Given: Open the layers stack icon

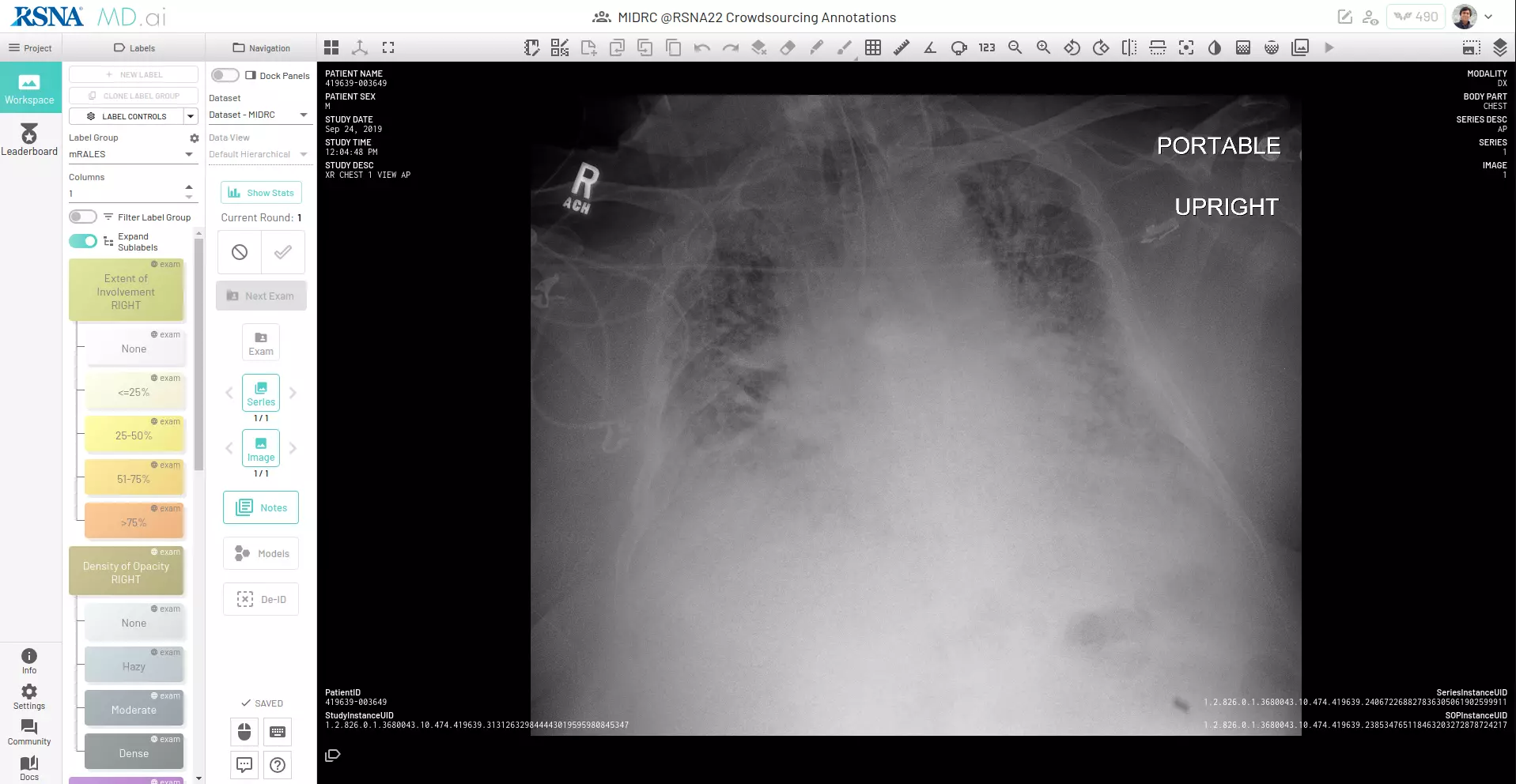Looking at the screenshot, I should (1499, 48).
